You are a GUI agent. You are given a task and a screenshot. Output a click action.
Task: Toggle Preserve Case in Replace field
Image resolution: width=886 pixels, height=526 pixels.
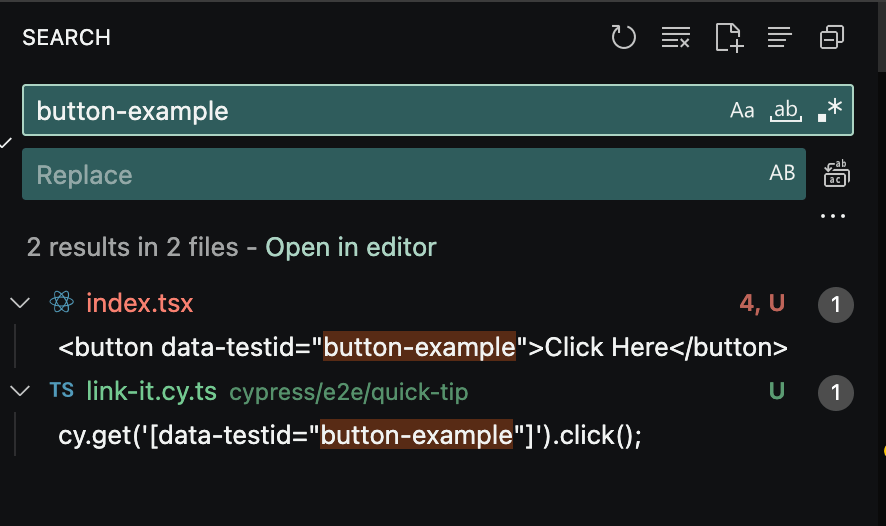(782, 174)
